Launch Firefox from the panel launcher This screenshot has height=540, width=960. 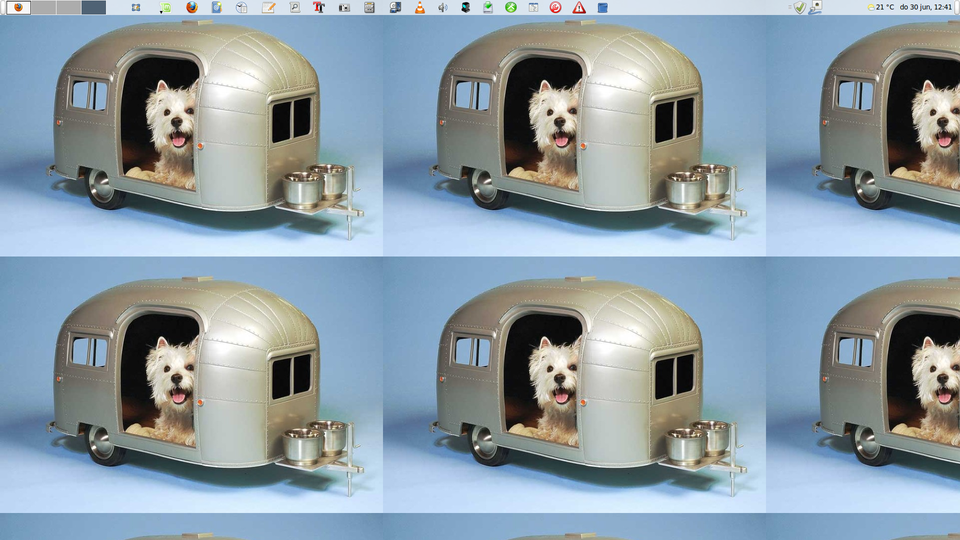pos(192,7)
